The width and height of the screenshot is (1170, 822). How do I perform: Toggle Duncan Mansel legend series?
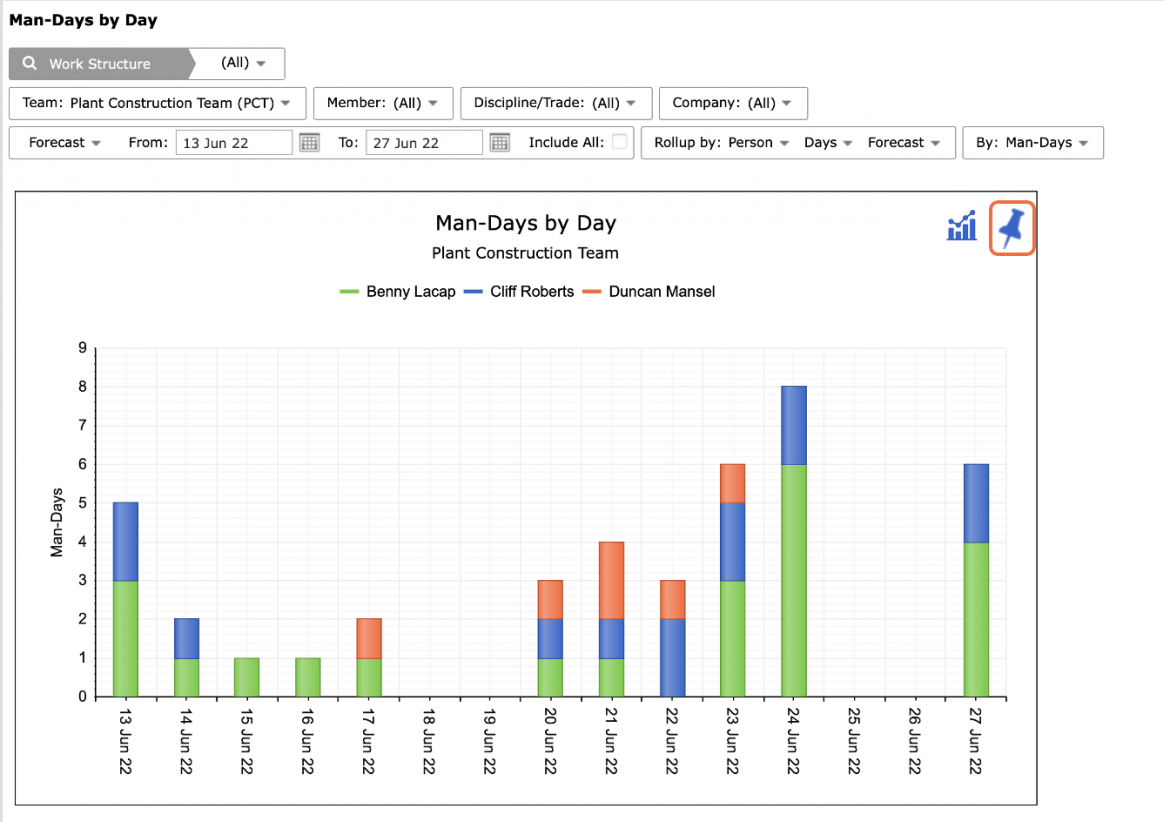(649, 292)
